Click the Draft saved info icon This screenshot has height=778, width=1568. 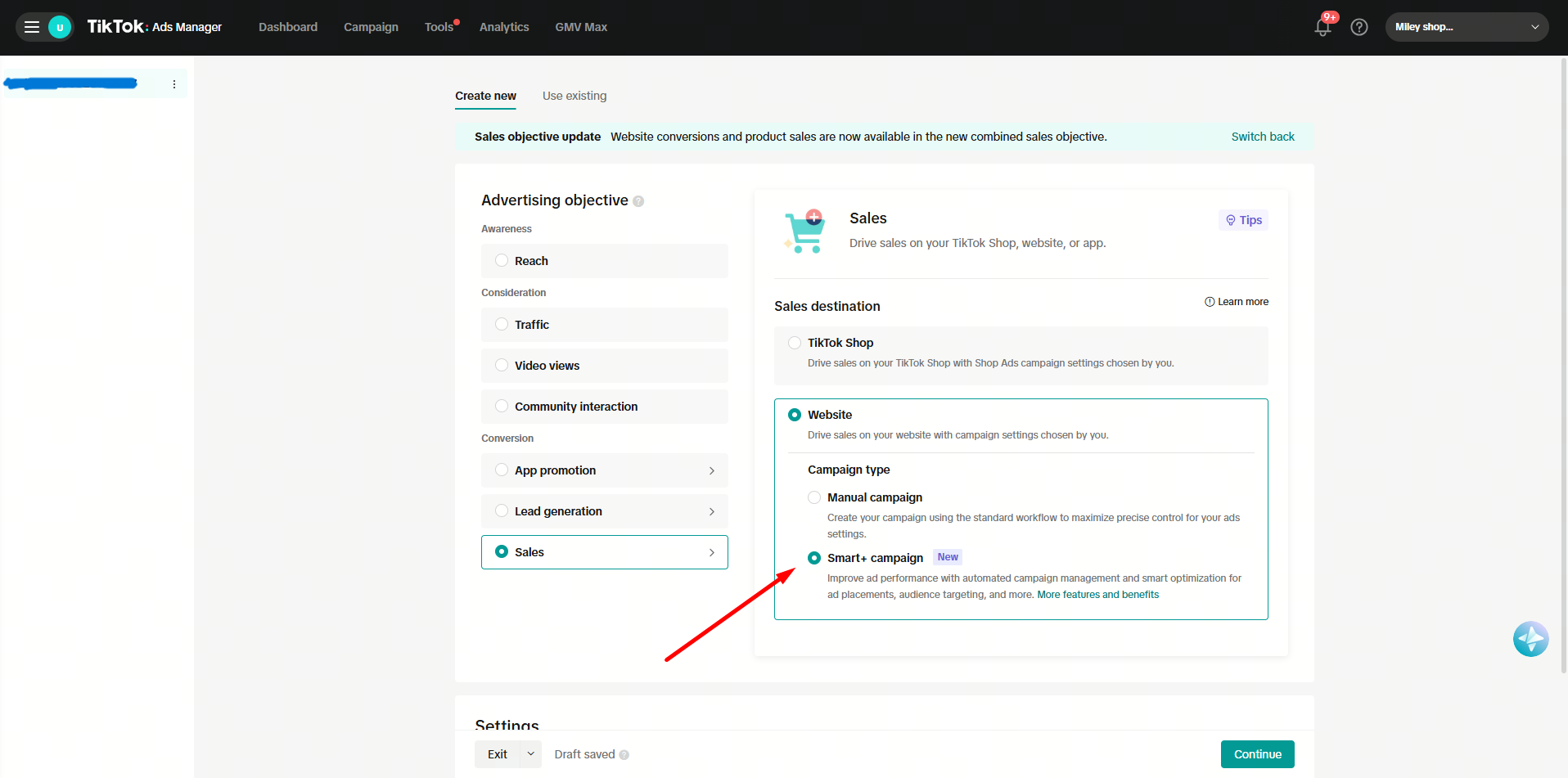[624, 755]
